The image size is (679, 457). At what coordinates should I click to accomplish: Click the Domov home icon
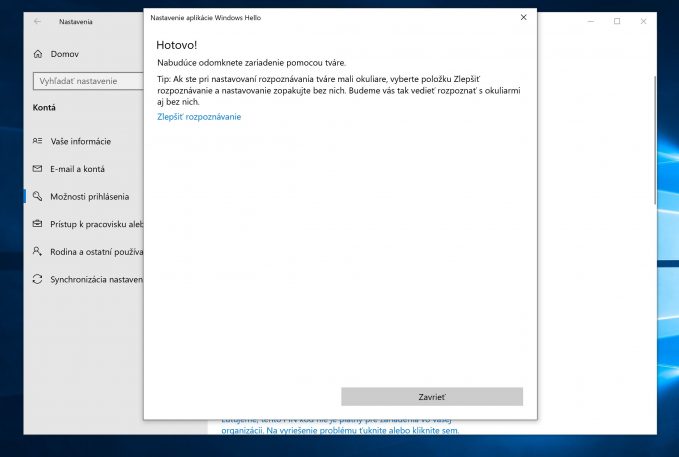click(x=38, y=54)
